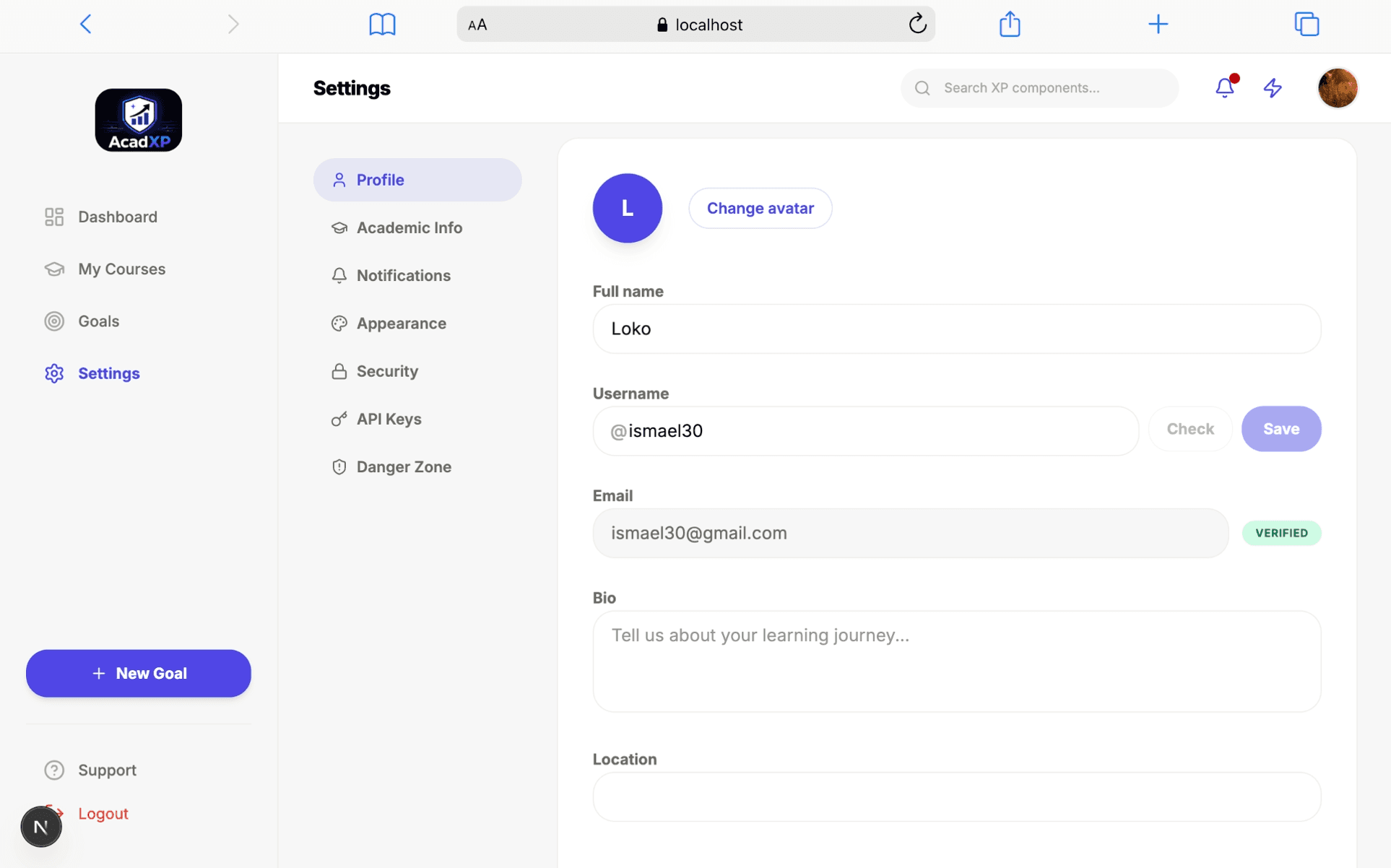1391x868 pixels.
Task: Click the Search XP components field
Action: pos(1039,88)
